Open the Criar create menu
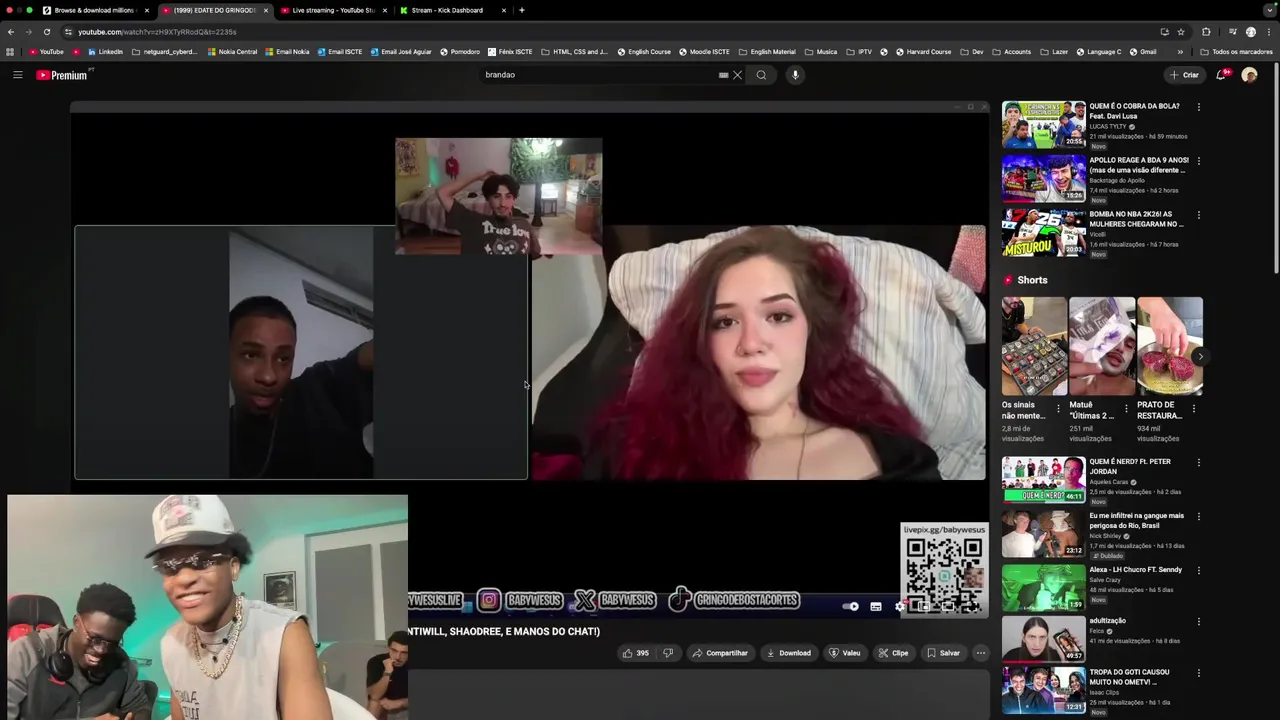Viewport: 1280px width, 720px height. click(x=1184, y=75)
